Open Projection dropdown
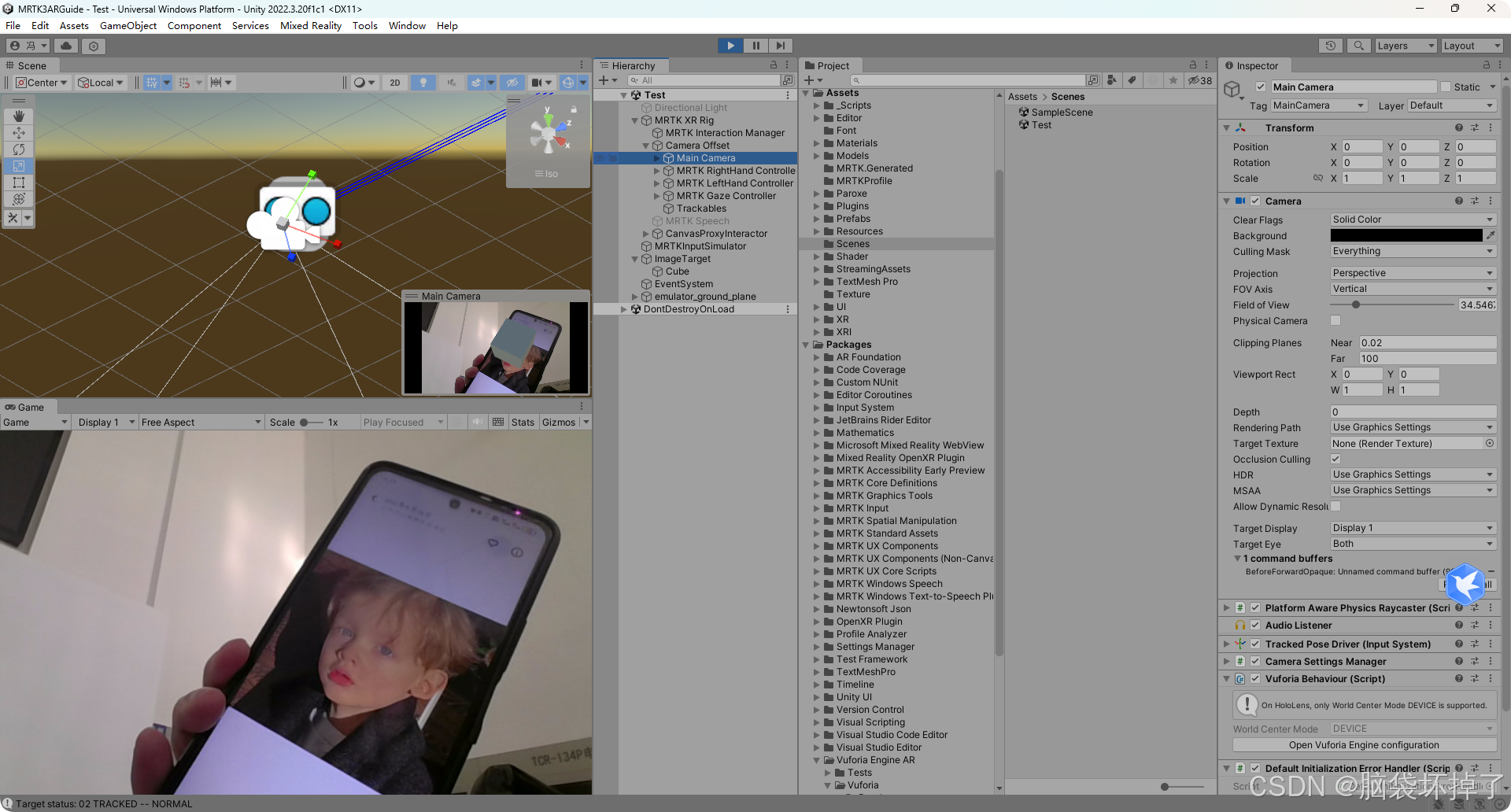The width and height of the screenshot is (1511, 812). [1413, 273]
